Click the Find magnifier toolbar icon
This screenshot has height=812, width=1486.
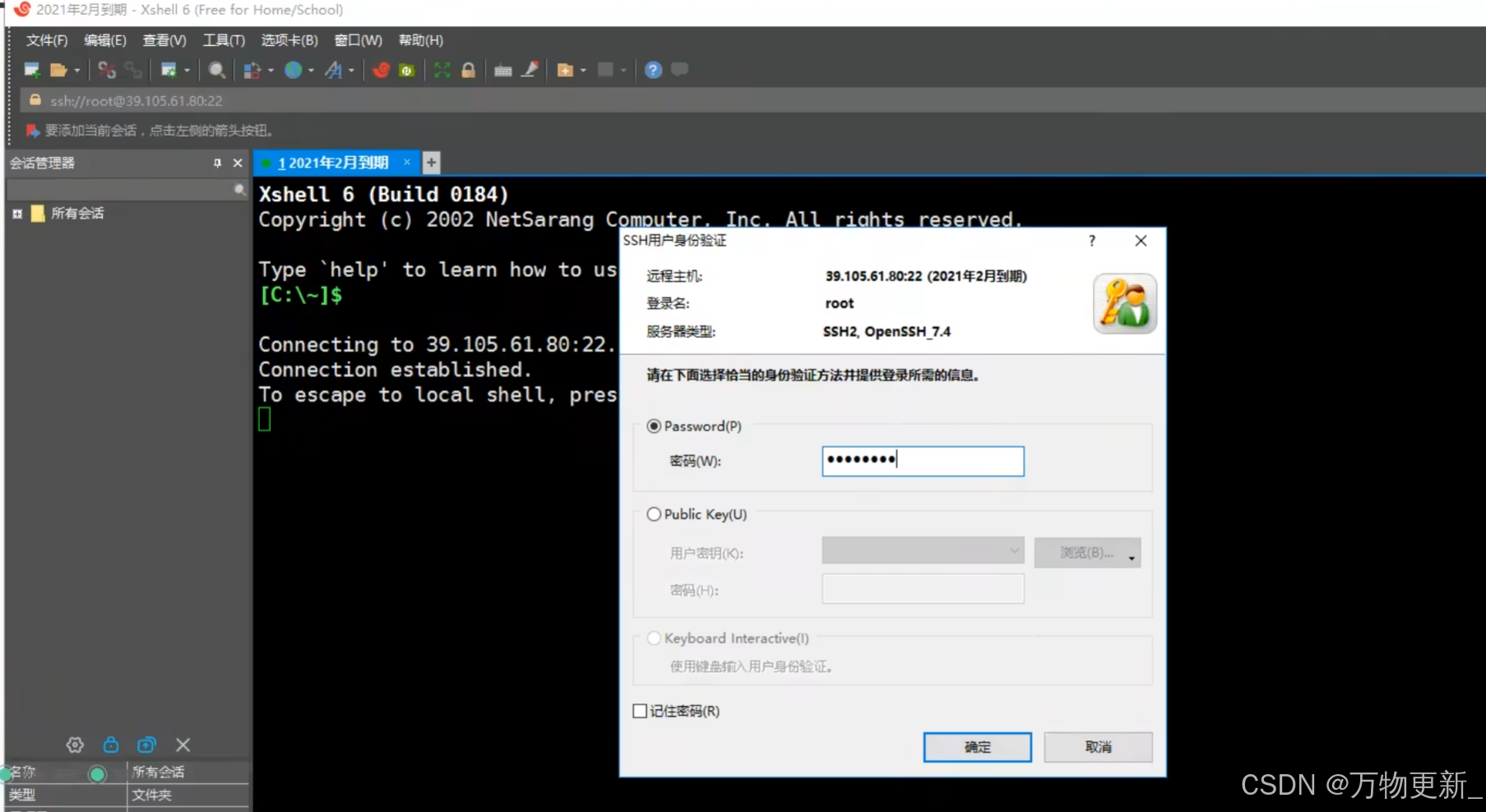216,70
